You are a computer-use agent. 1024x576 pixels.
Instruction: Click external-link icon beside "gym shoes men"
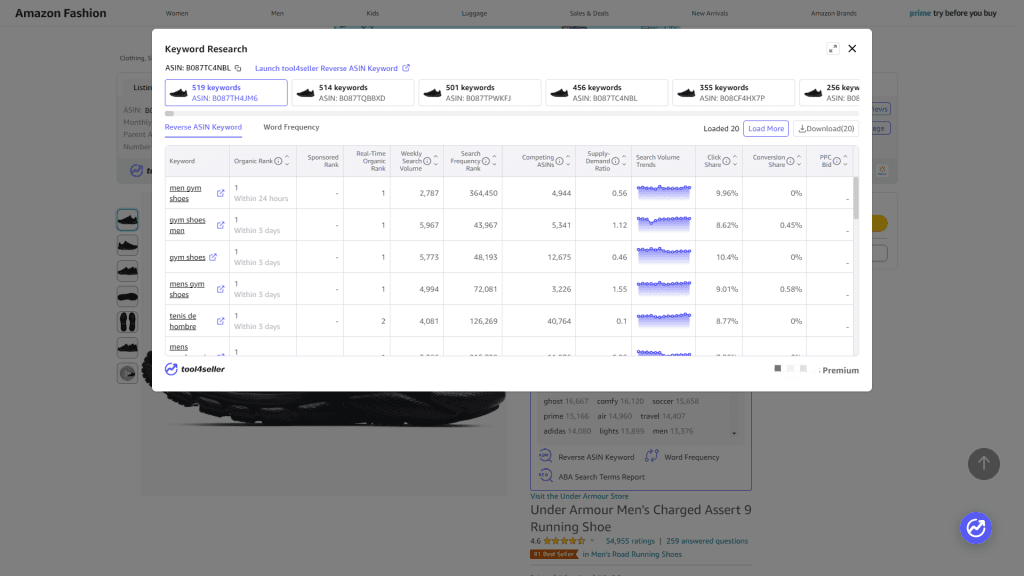[221, 225]
